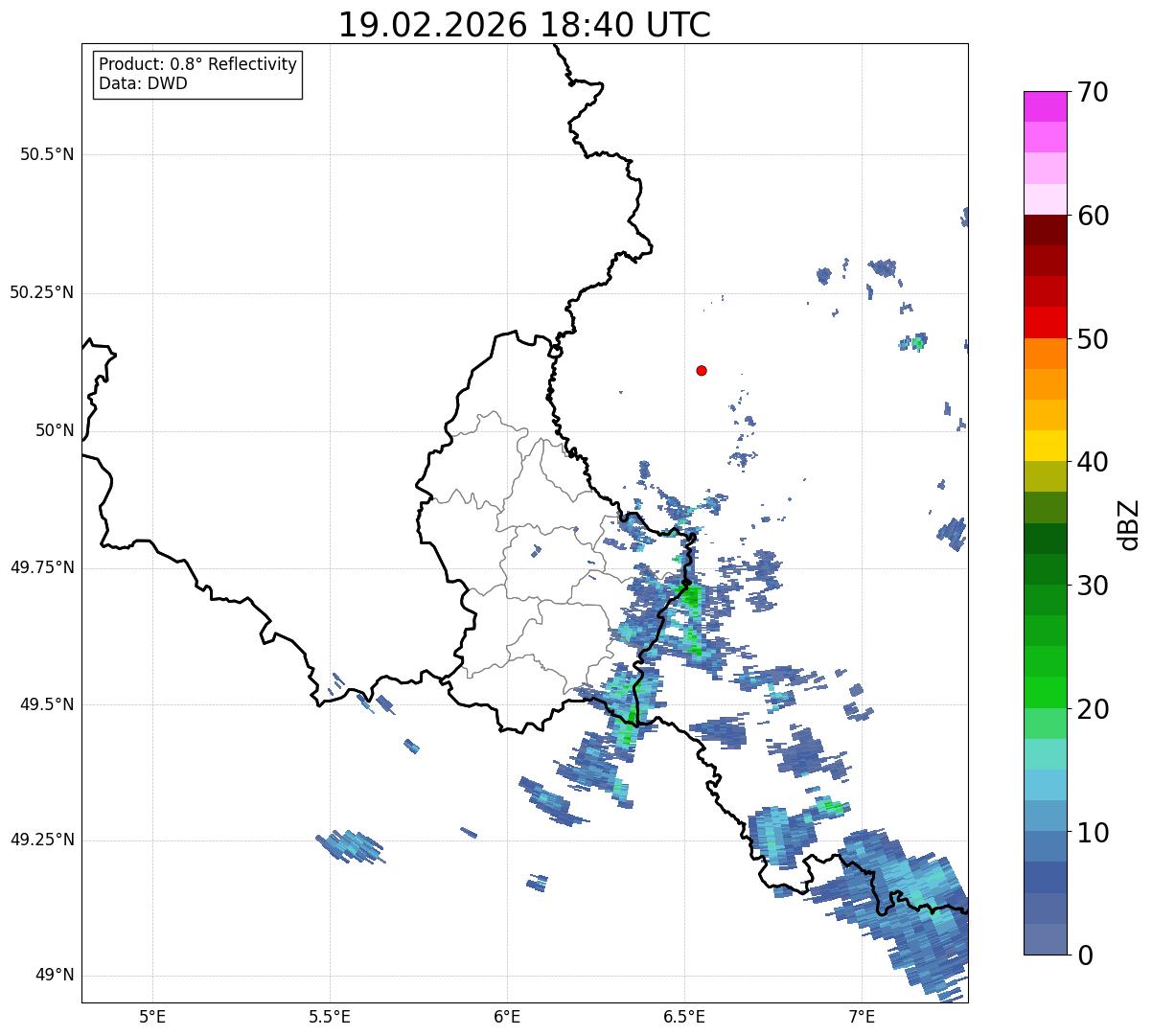Click the 7°E longitude label

click(862, 1016)
